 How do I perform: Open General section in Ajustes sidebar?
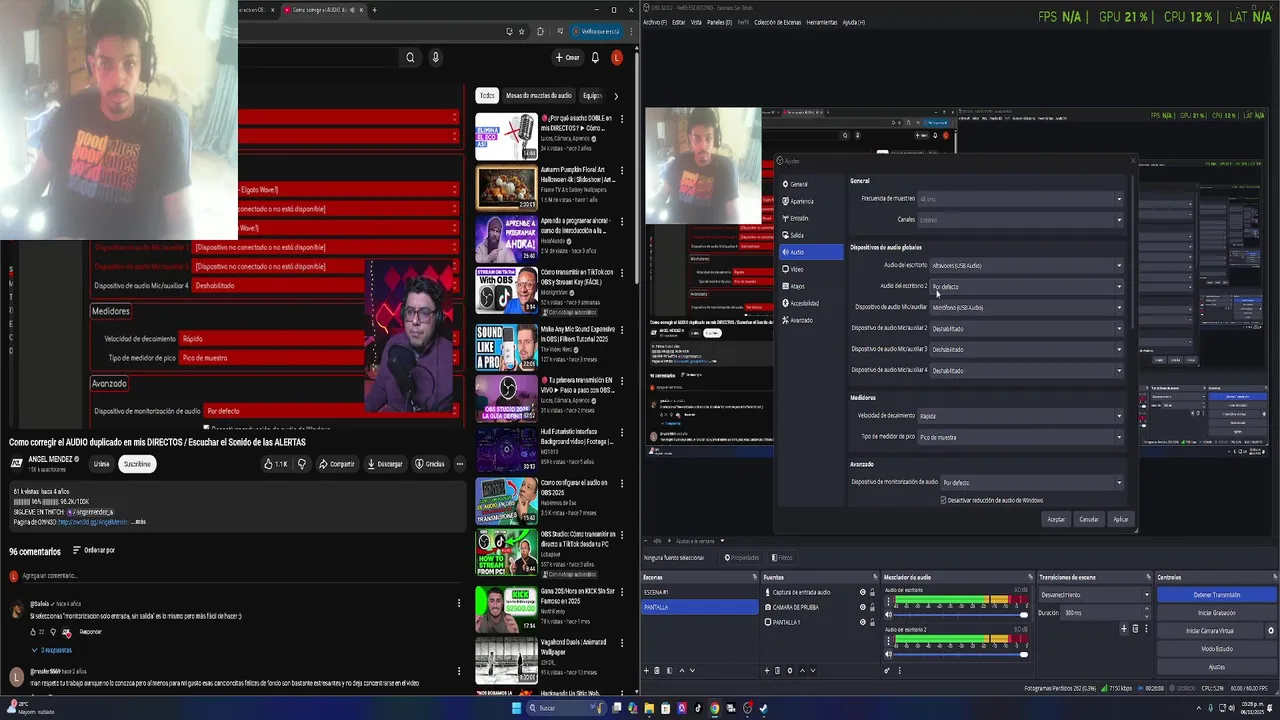click(x=811, y=184)
